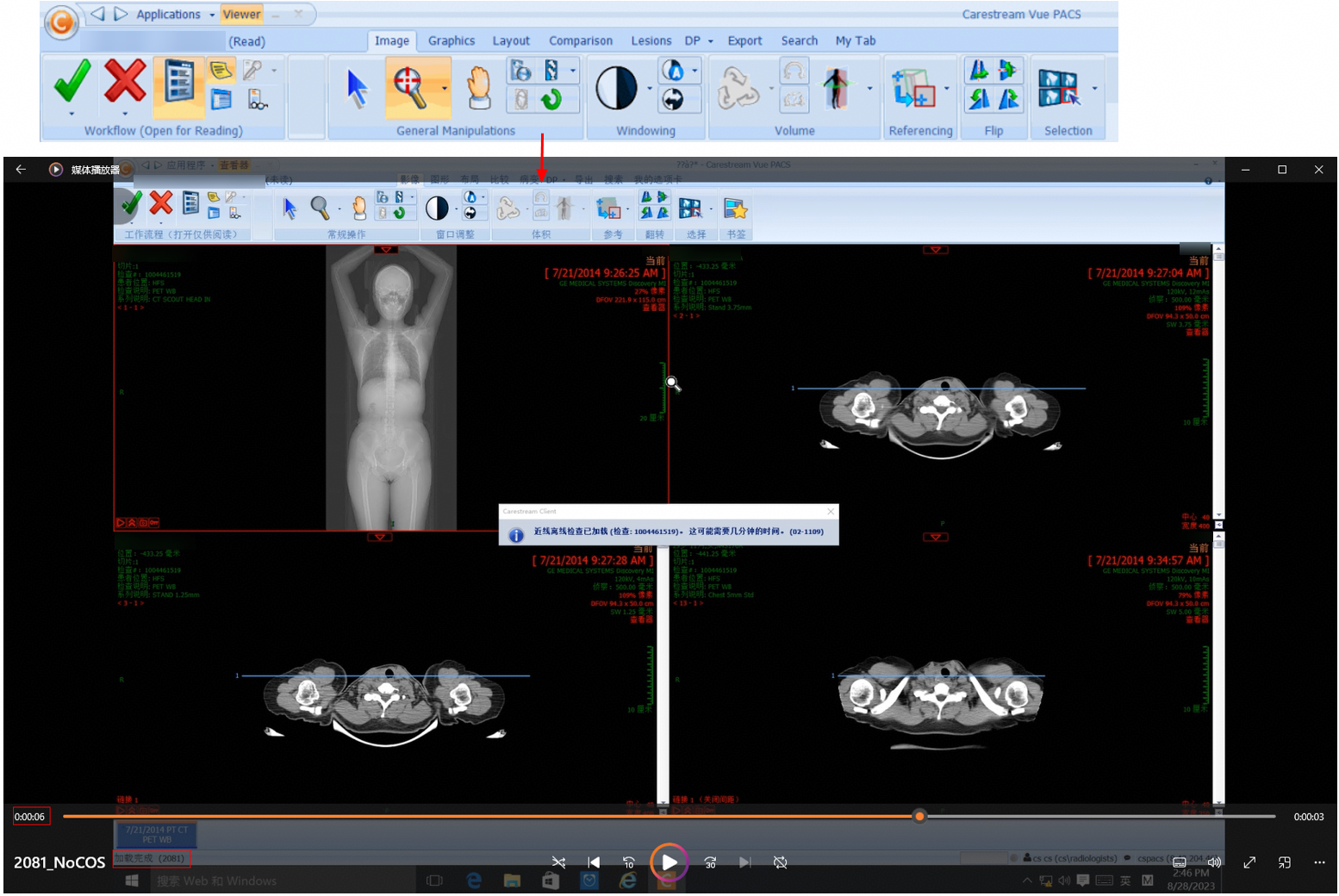Skip forward 30 seconds
The height and width of the screenshot is (896, 1339).
point(710,862)
